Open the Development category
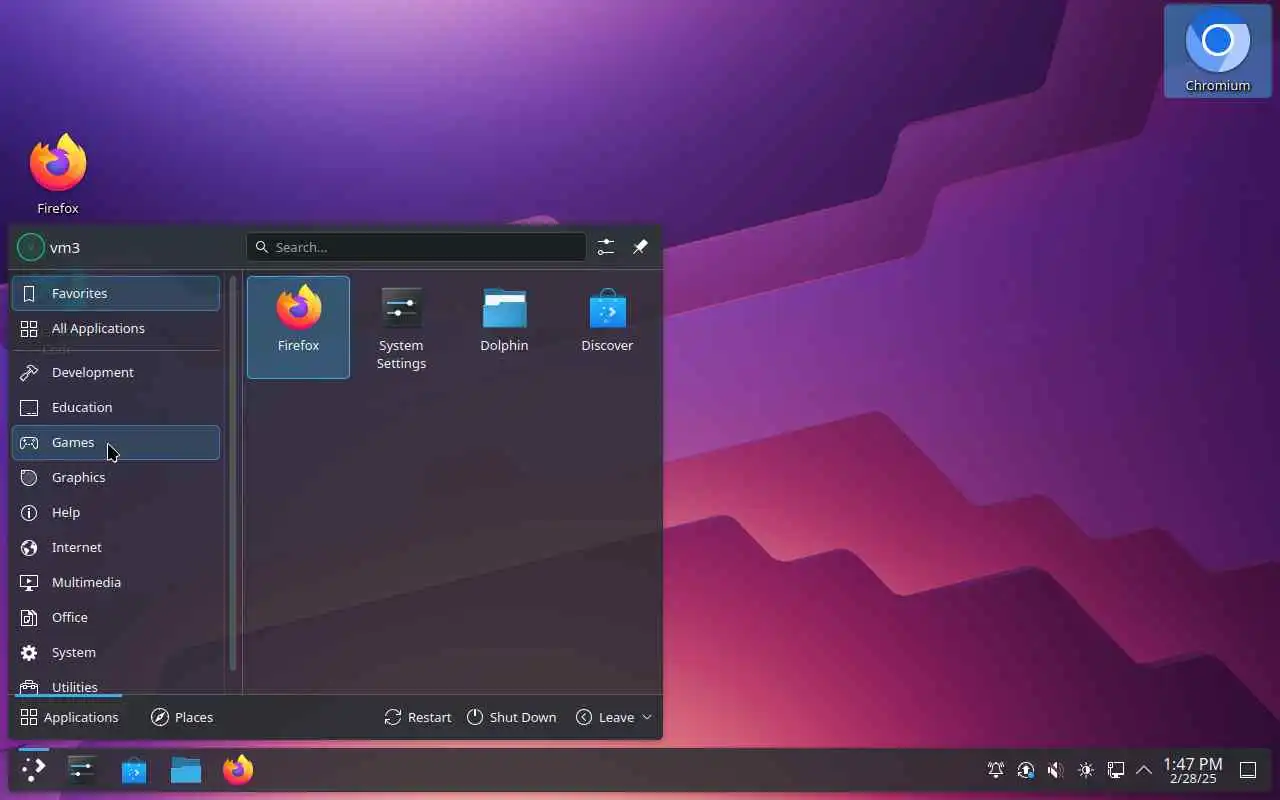Viewport: 1280px width, 800px height. tap(116, 372)
